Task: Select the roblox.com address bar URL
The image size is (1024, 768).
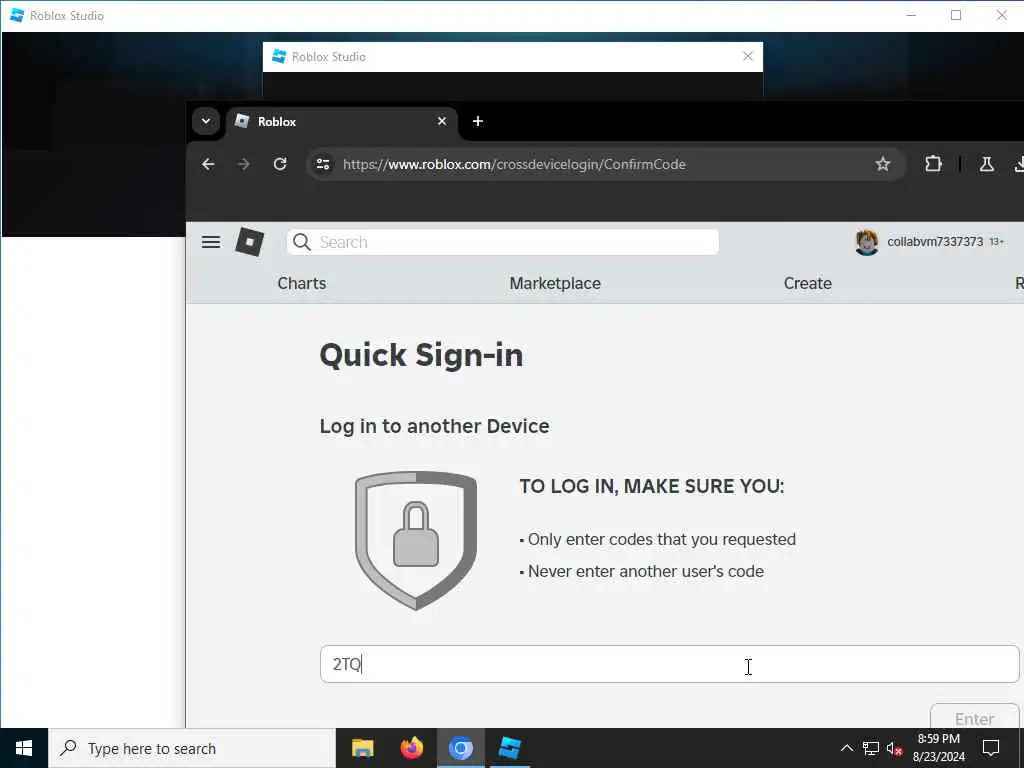Action: 514,165
